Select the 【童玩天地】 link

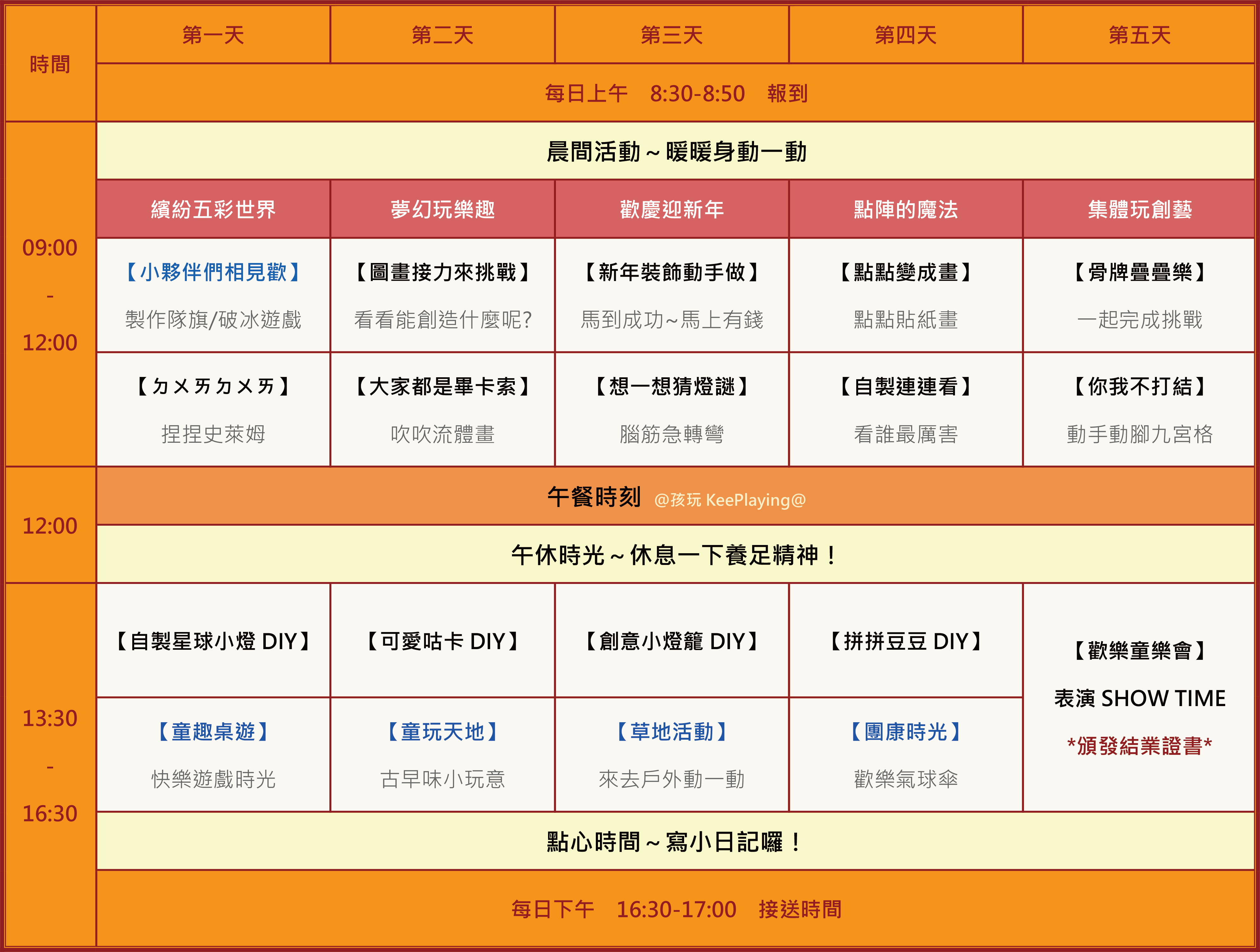pyautogui.click(x=443, y=733)
